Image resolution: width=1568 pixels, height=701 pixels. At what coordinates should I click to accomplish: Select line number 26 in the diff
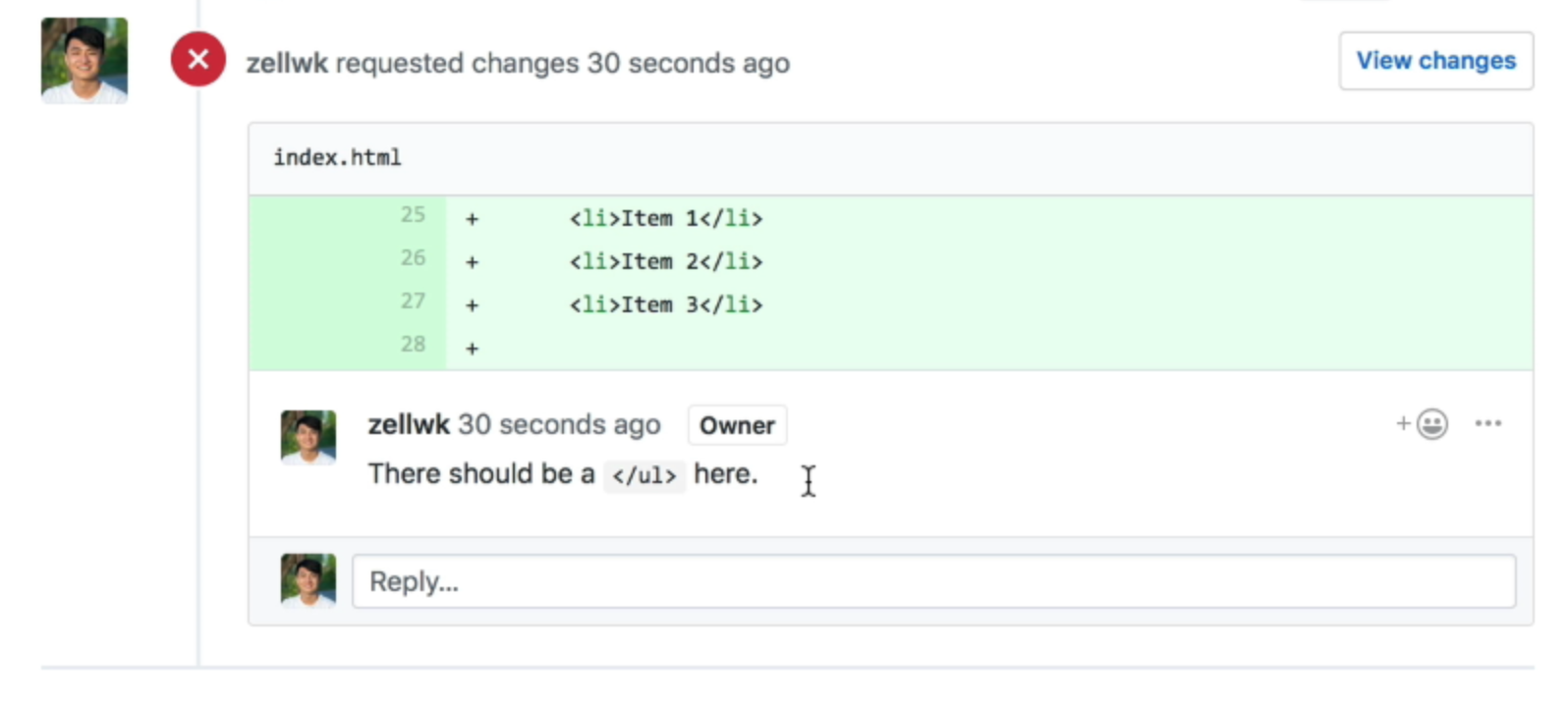tap(414, 258)
